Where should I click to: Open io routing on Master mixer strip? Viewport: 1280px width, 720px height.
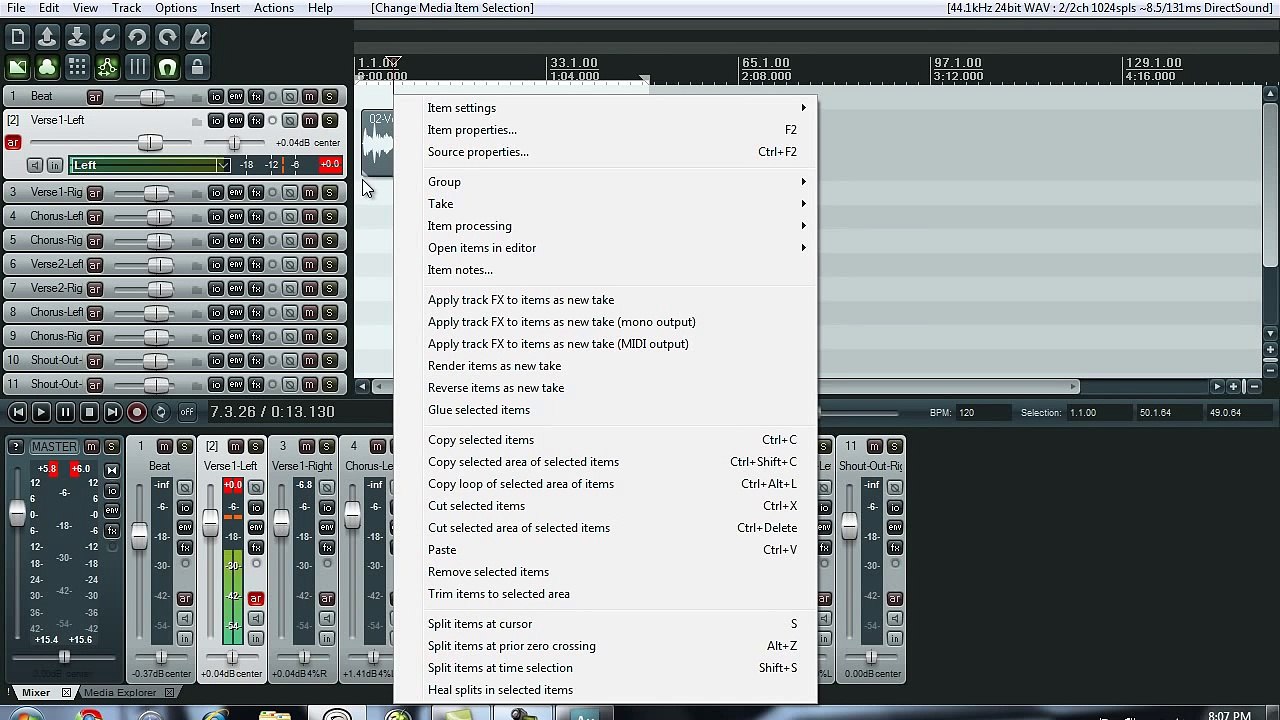point(112,490)
